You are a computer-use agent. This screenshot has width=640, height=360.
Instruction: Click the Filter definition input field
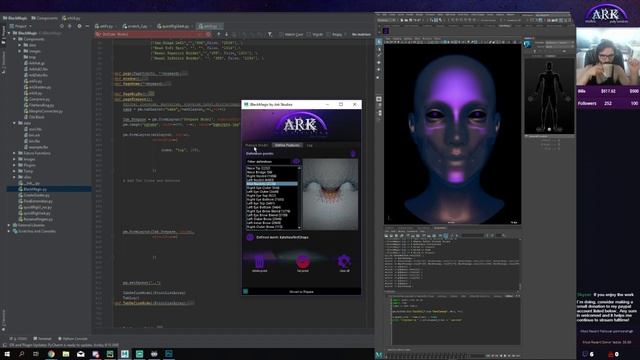[x=269, y=162]
